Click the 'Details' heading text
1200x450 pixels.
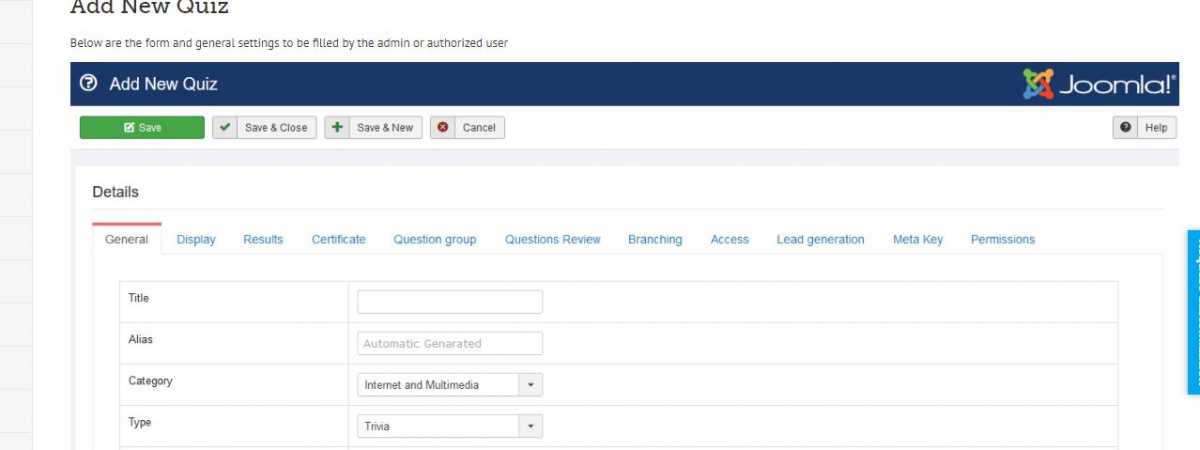pos(116,192)
